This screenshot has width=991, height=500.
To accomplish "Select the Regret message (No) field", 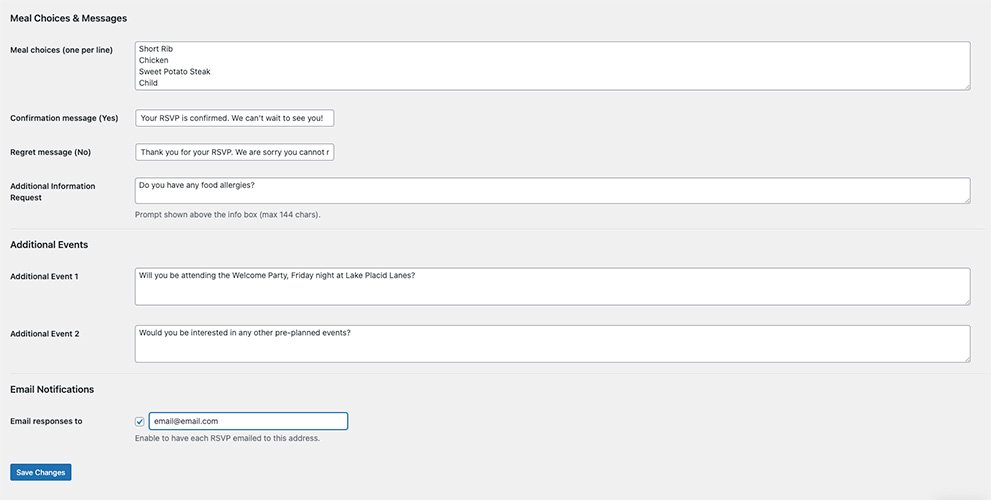I will [234, 152].
